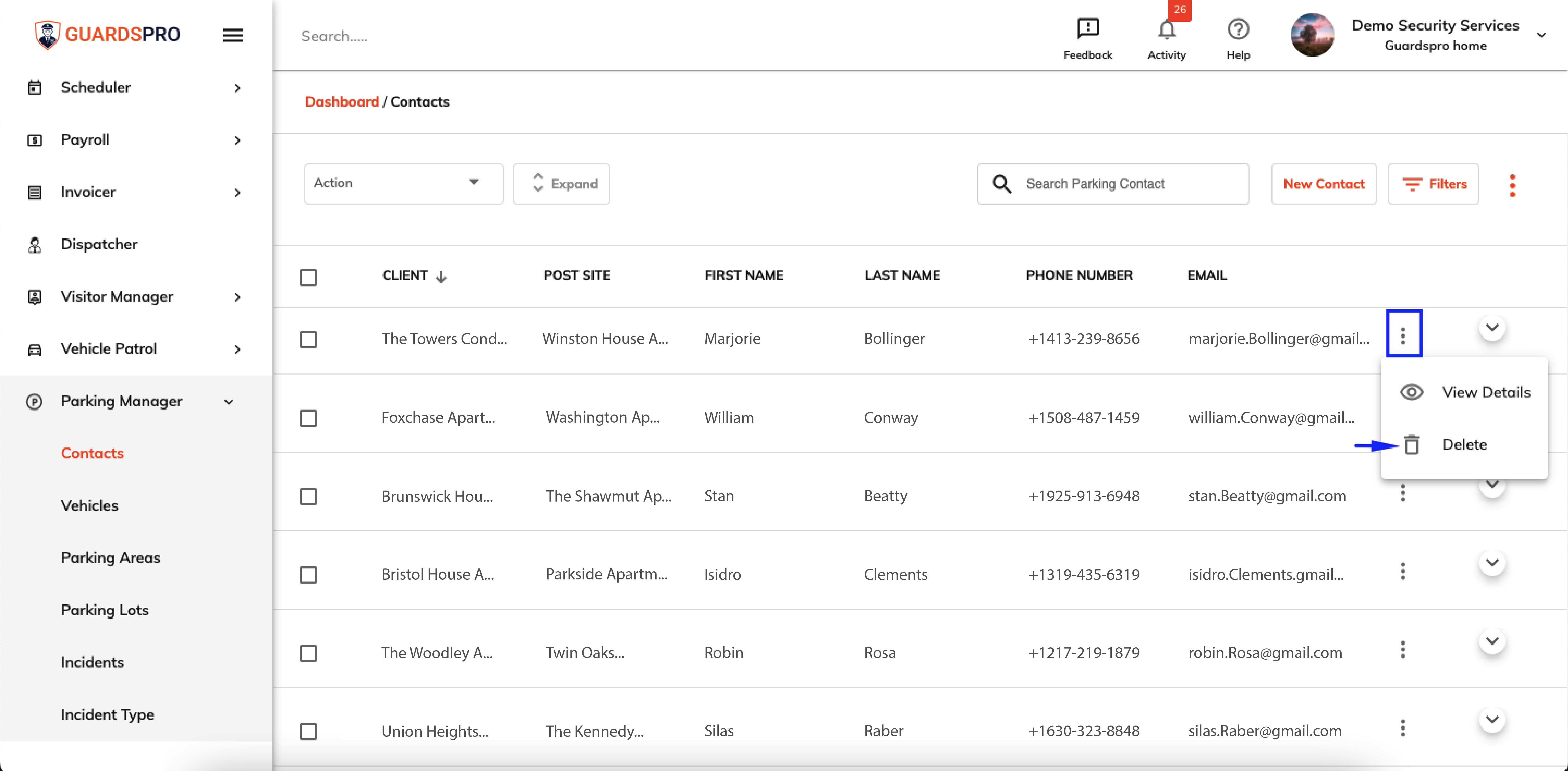Expand the Scheduler submenu arrow
This screenshot has height=771, width=1568.
[x=237, y=88]
